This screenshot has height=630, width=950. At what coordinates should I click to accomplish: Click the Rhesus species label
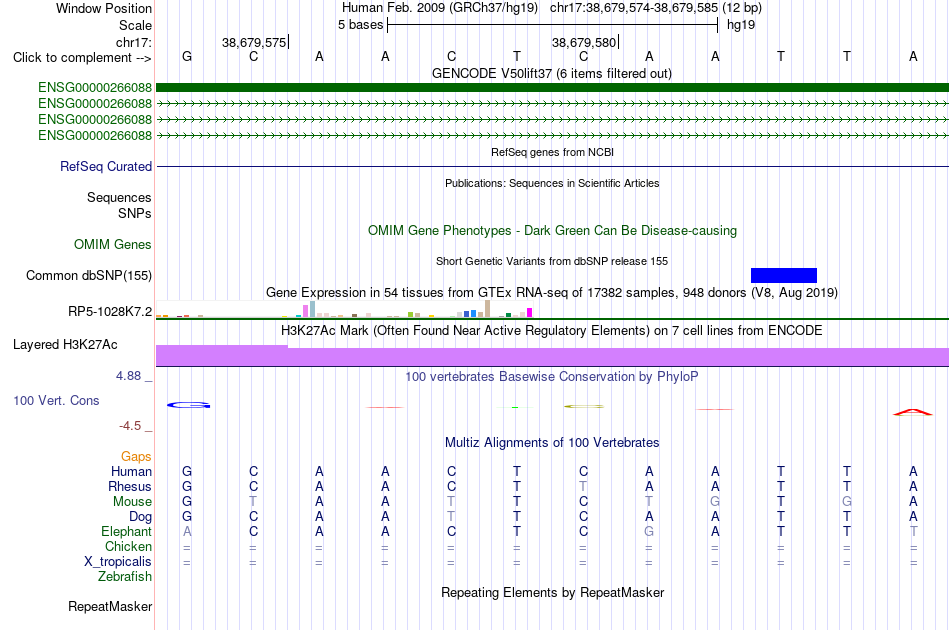130,486
